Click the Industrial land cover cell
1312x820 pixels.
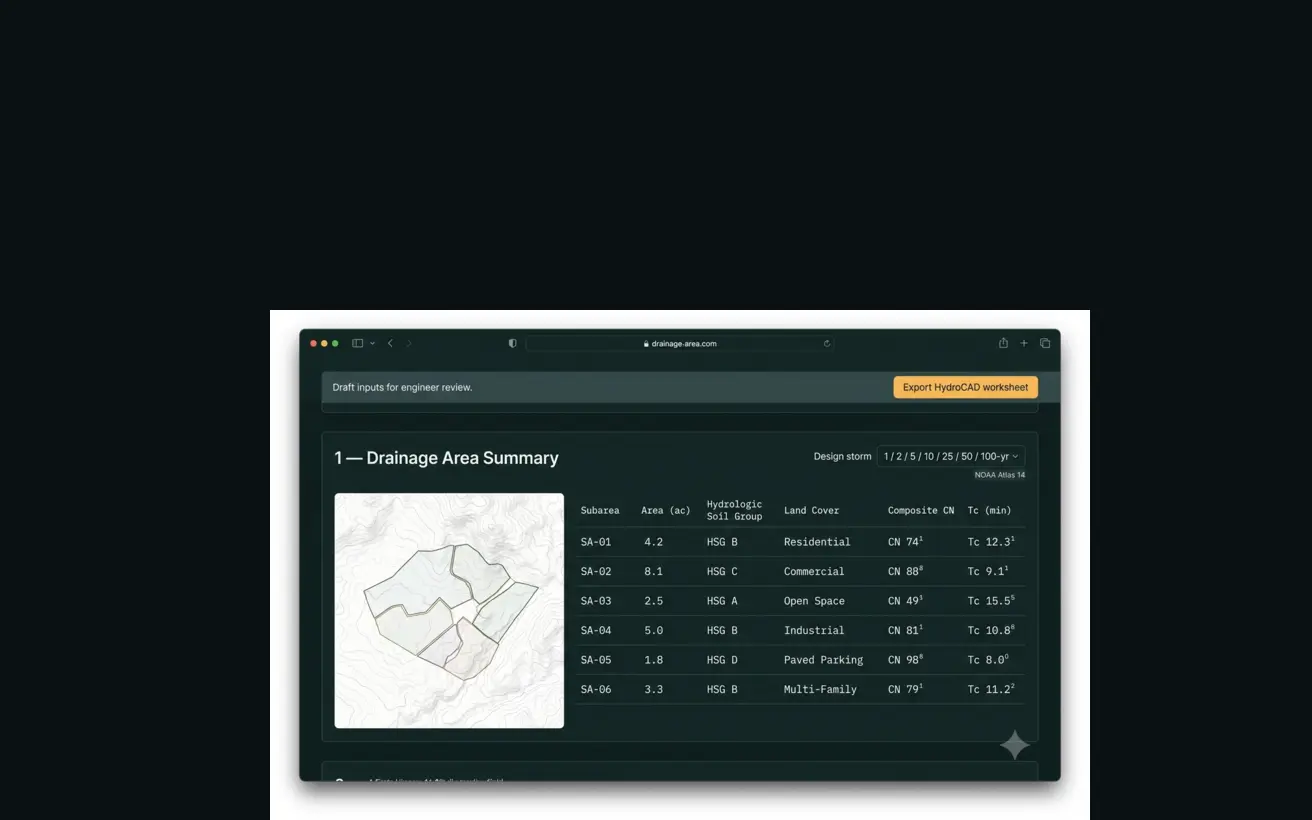point(814,630)
